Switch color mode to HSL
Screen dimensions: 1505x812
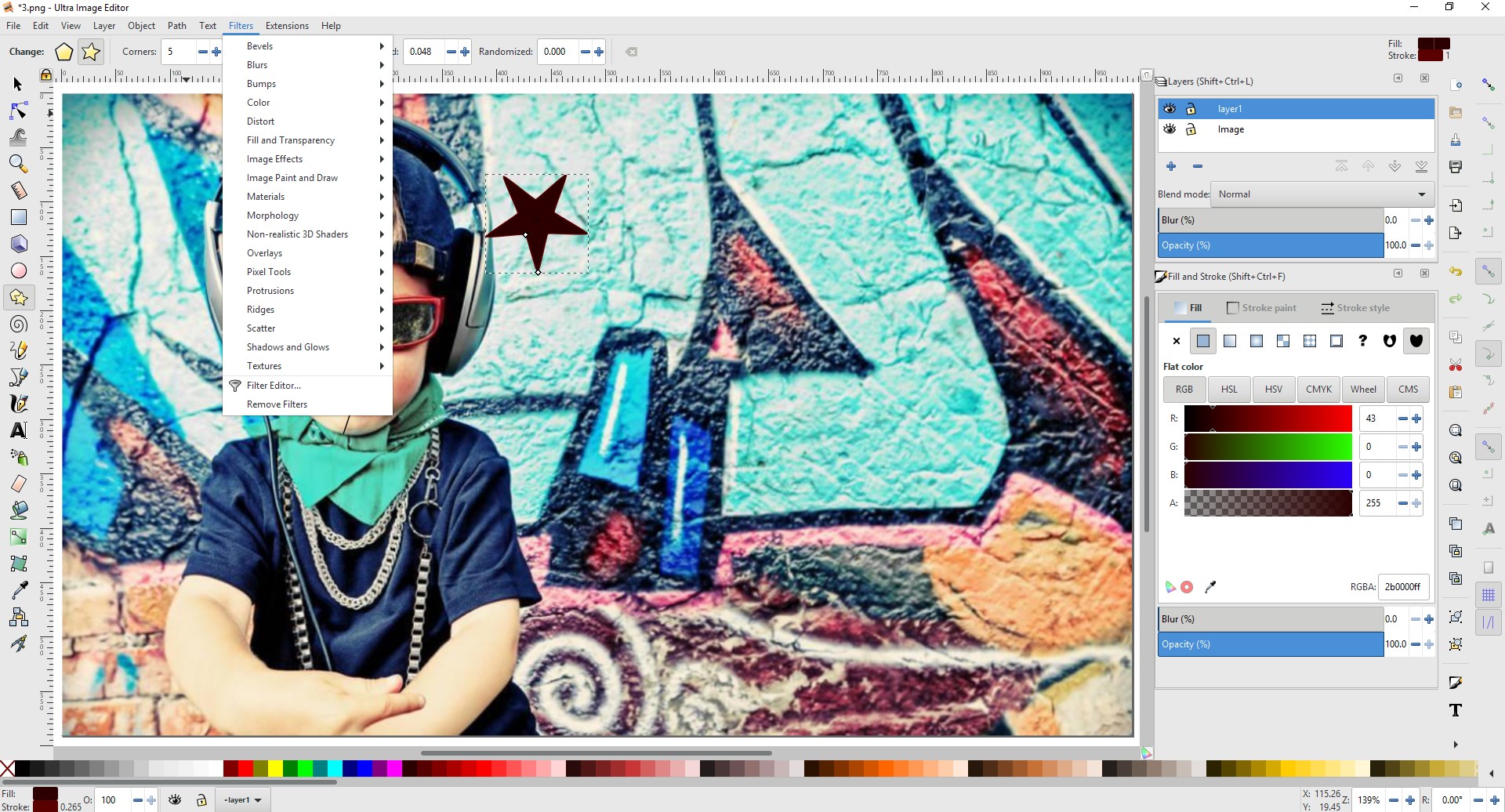[1229, 390]
